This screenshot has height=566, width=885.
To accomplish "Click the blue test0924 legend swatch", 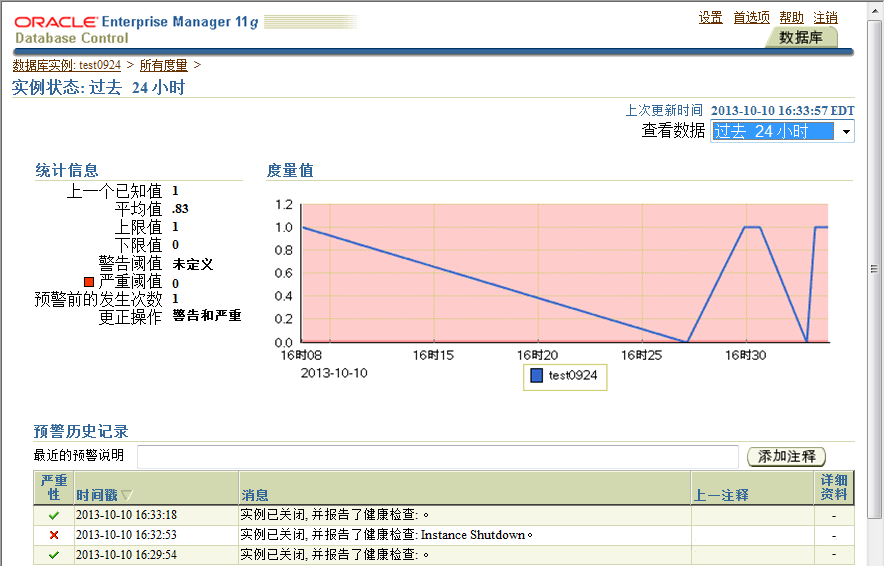I will [x=537, y=376].
